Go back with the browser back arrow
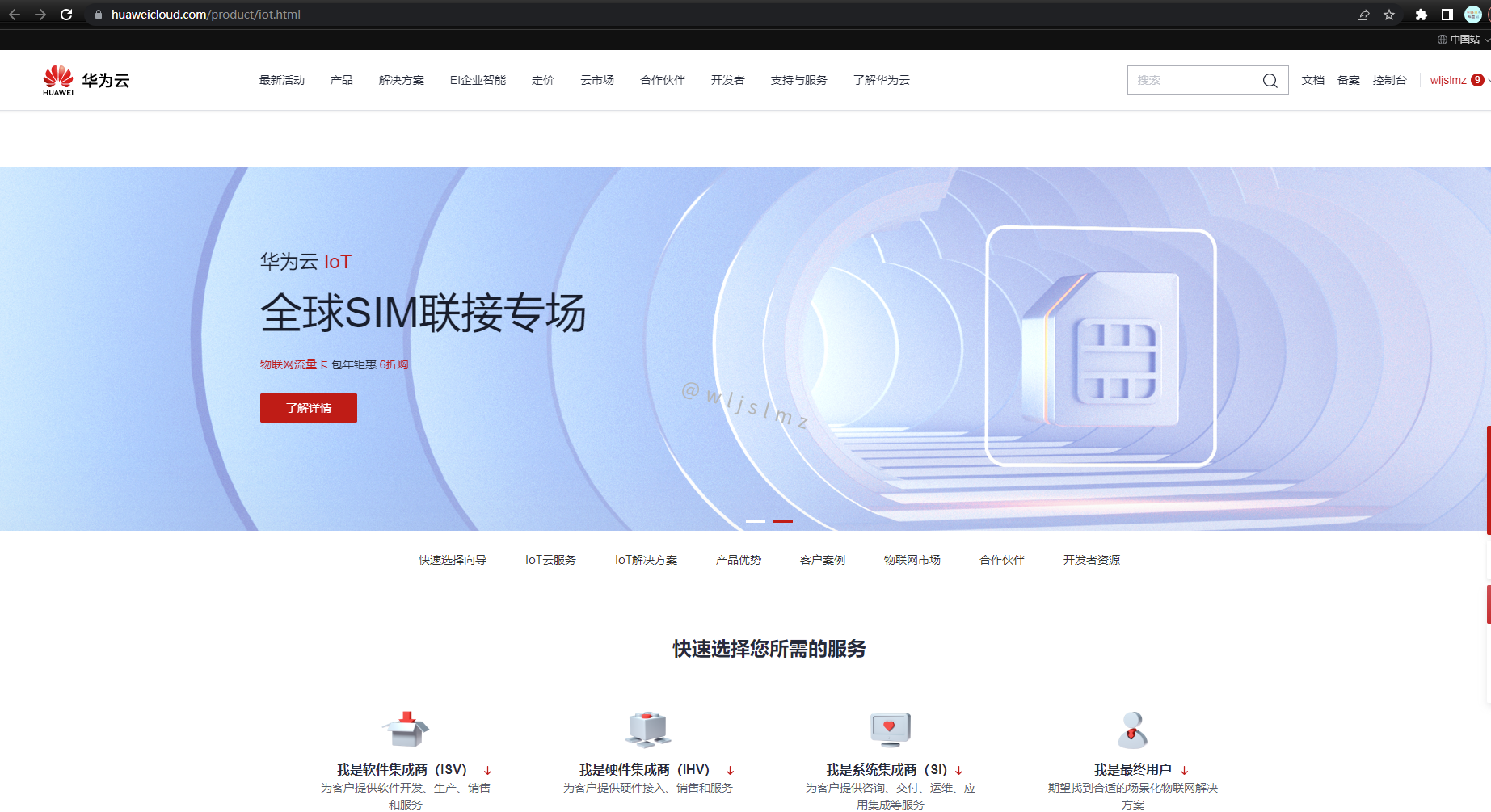 [x=15, y=15]
